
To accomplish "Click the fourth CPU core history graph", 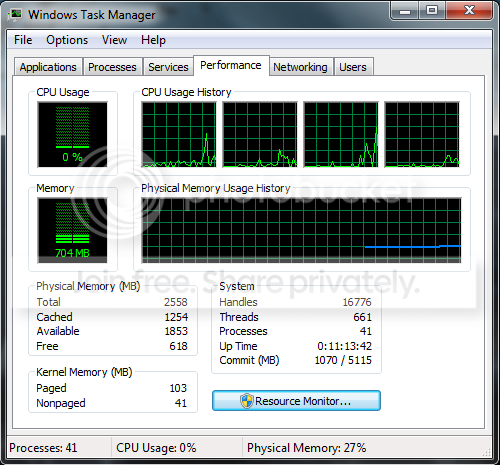I will 422,134.
